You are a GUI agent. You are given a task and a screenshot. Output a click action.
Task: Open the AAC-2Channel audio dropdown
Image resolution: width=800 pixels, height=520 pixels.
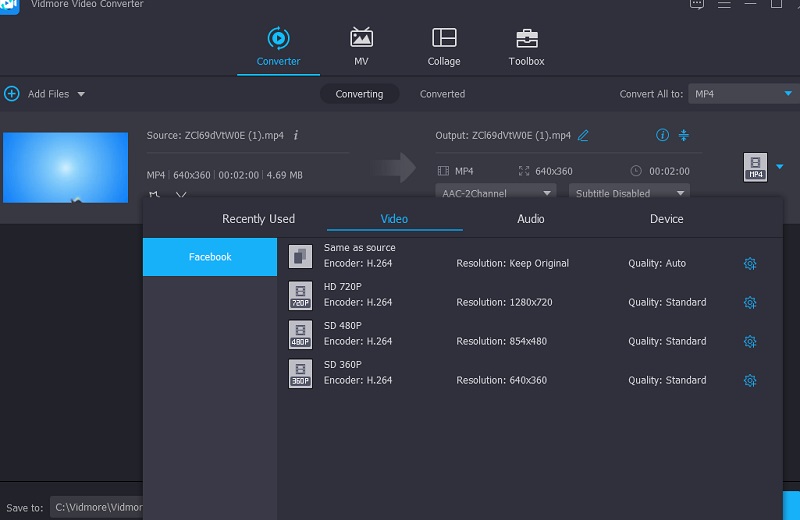[x=497, y=193]
